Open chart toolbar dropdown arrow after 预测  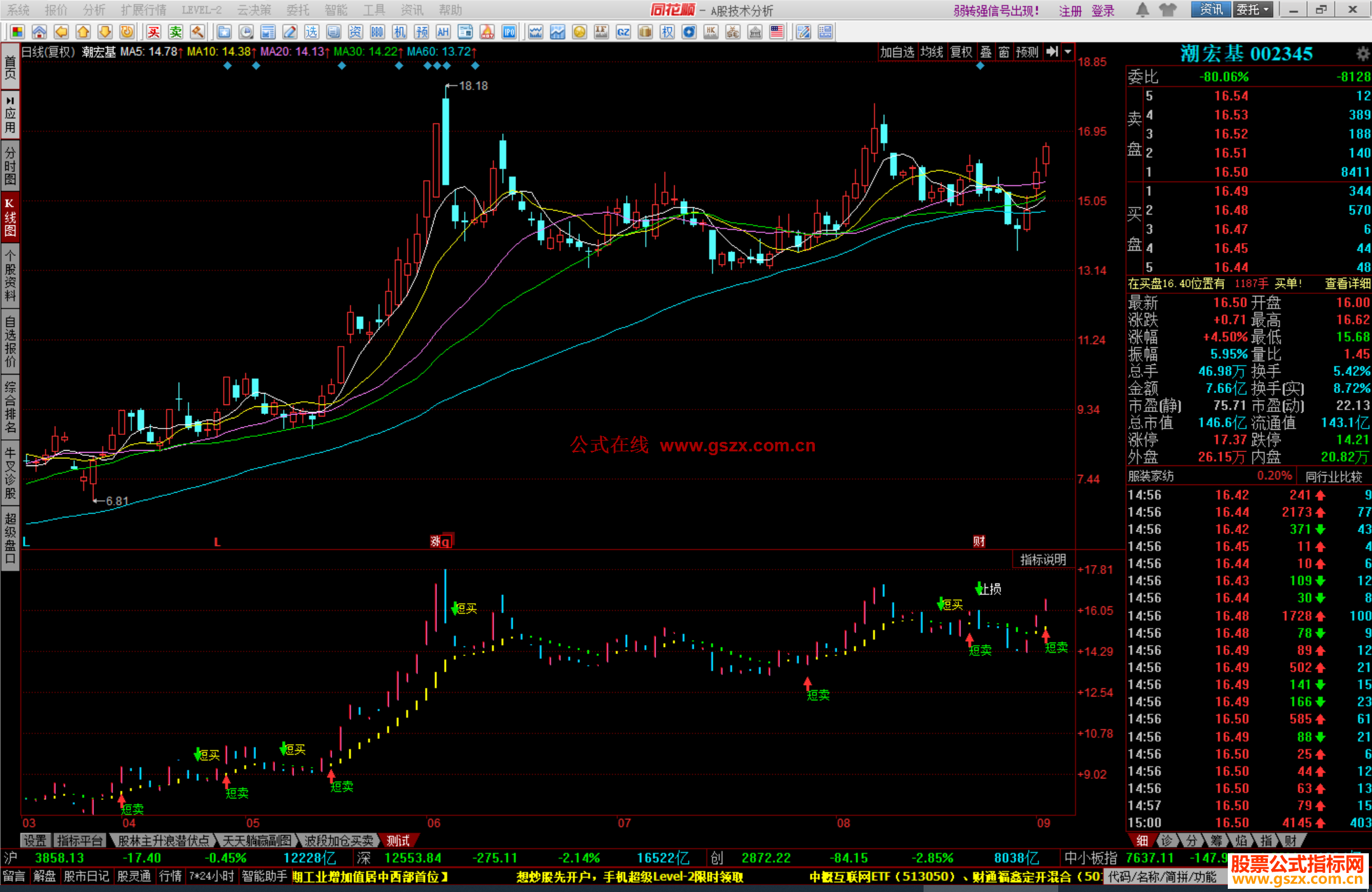click(1068, 52)
